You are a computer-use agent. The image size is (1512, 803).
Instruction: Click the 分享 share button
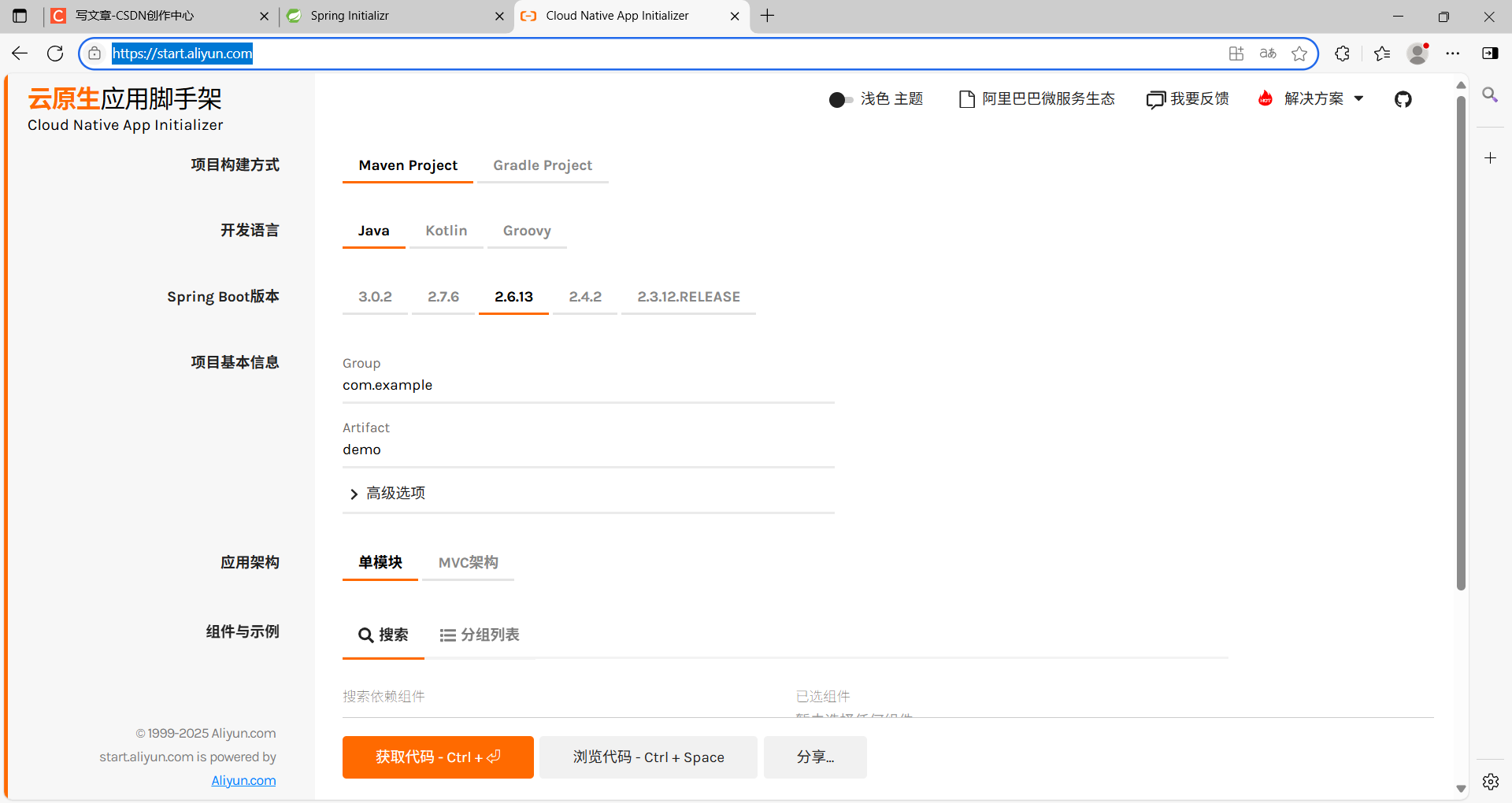point(815,757)
